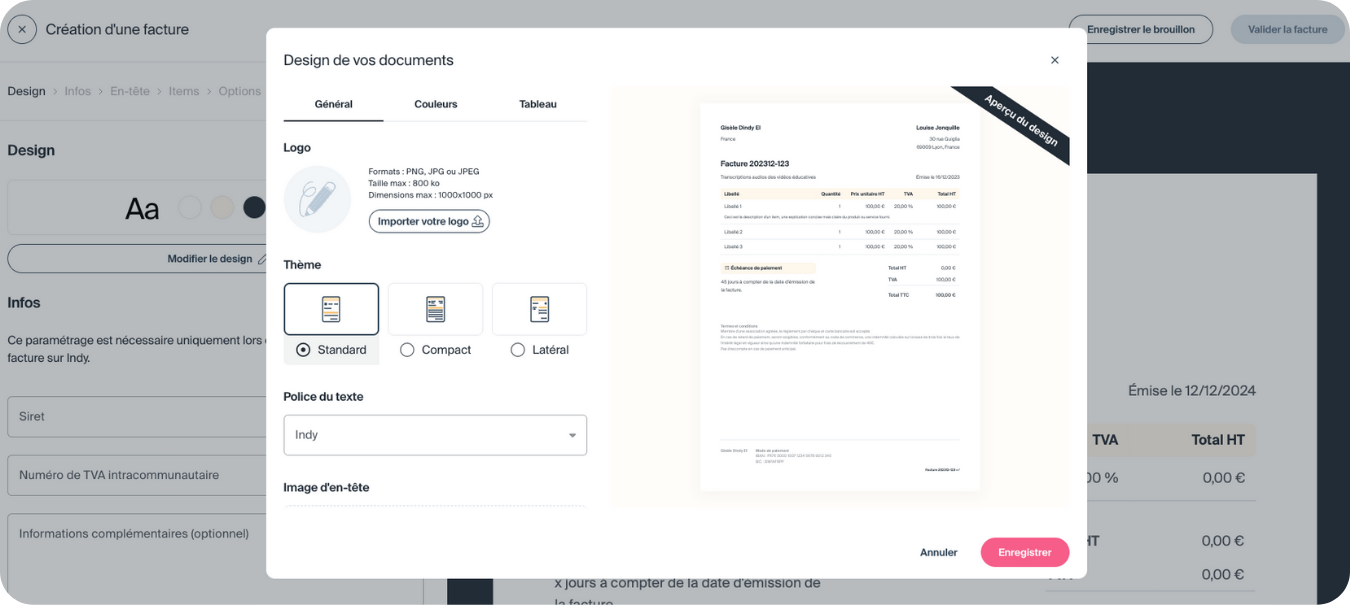Close the Design de vos documents dialog
The height and width of the screenshot is (605, 1350).
point(1054,60)
